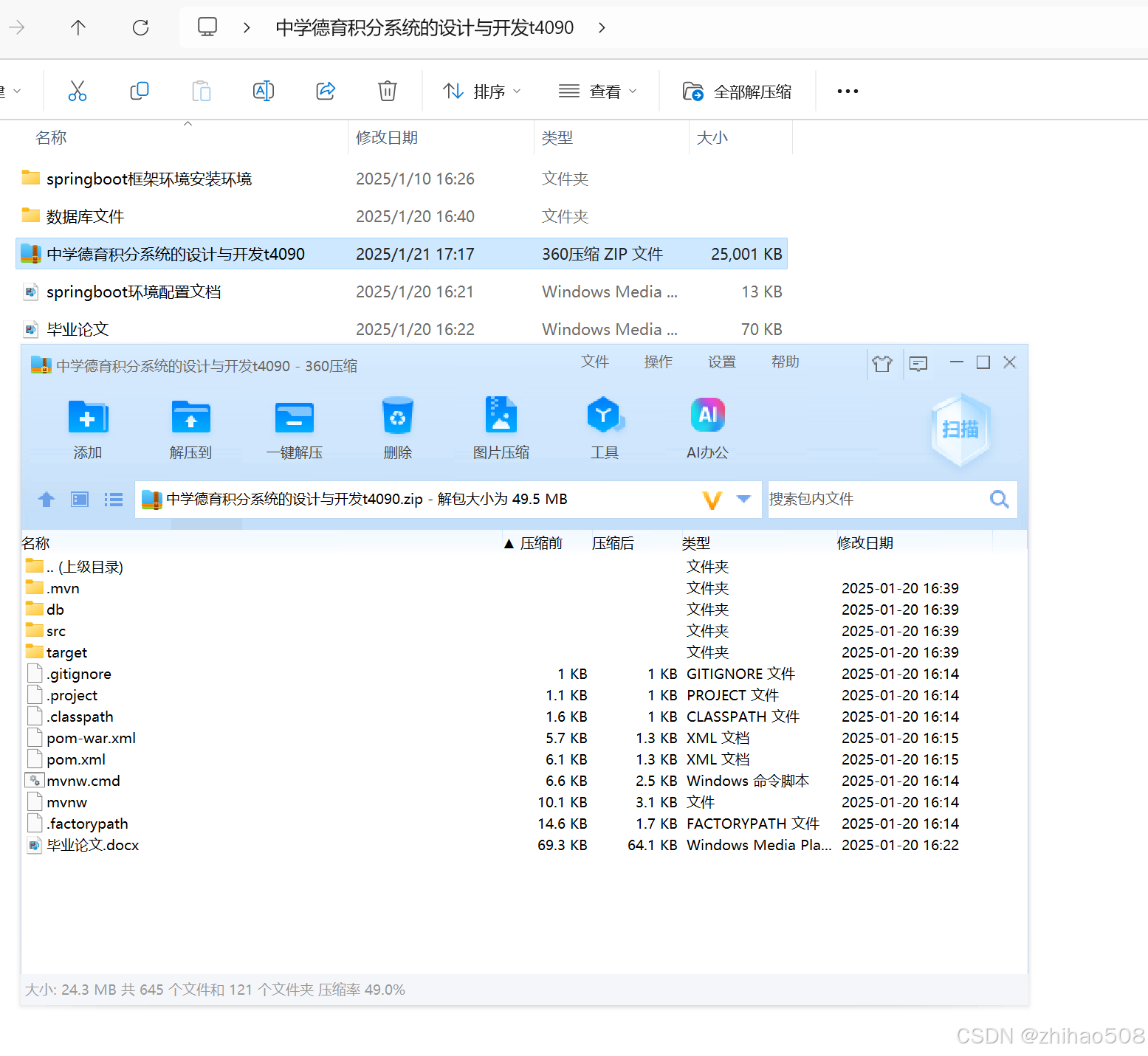Image resolution: width=1148 pixels, height=1056 pixels.
Task: Toggle list view in the archive panel
Action: click(x=113, y=499)
